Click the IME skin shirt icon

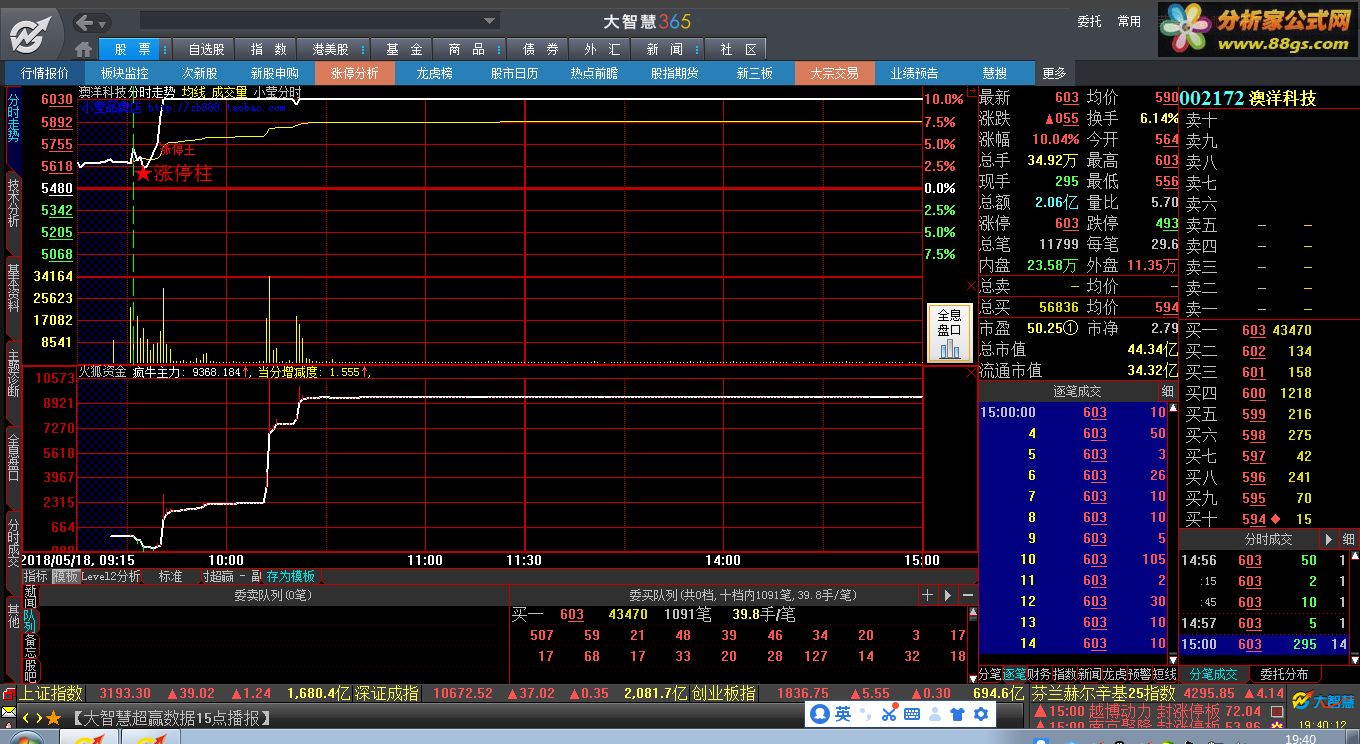957,714
